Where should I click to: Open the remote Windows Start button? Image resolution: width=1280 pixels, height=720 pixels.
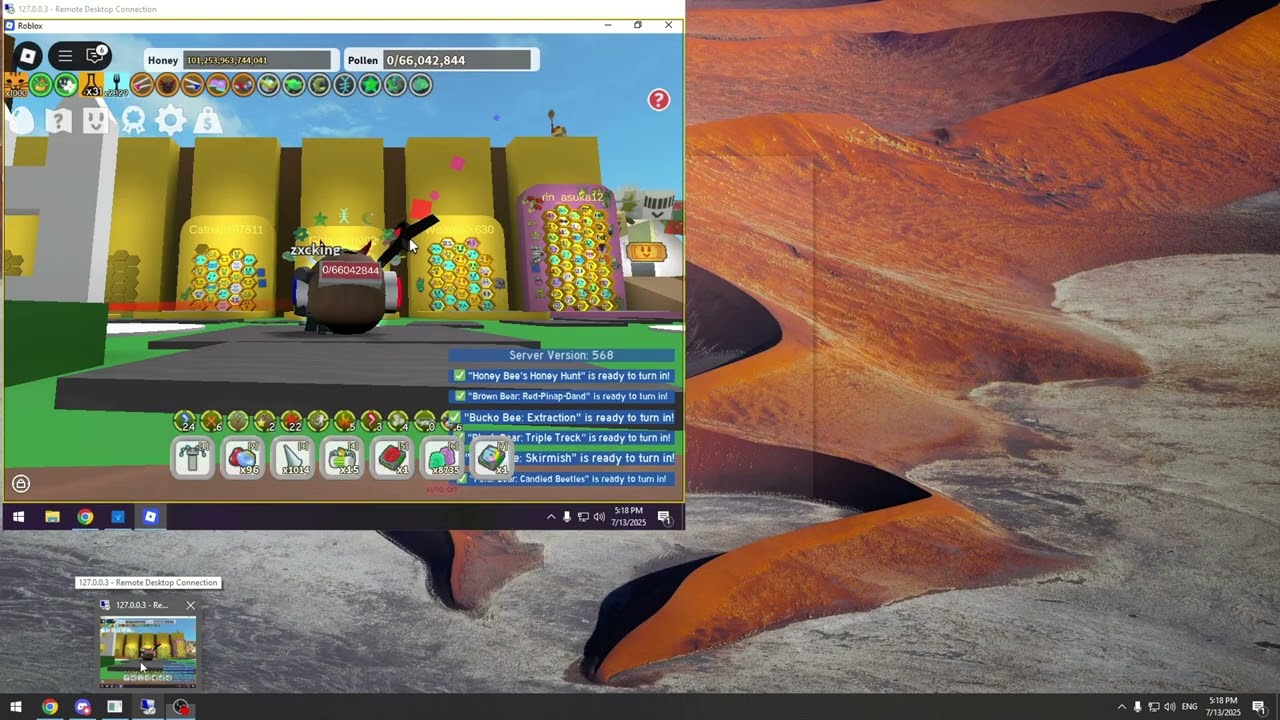[x=17, y=517]
